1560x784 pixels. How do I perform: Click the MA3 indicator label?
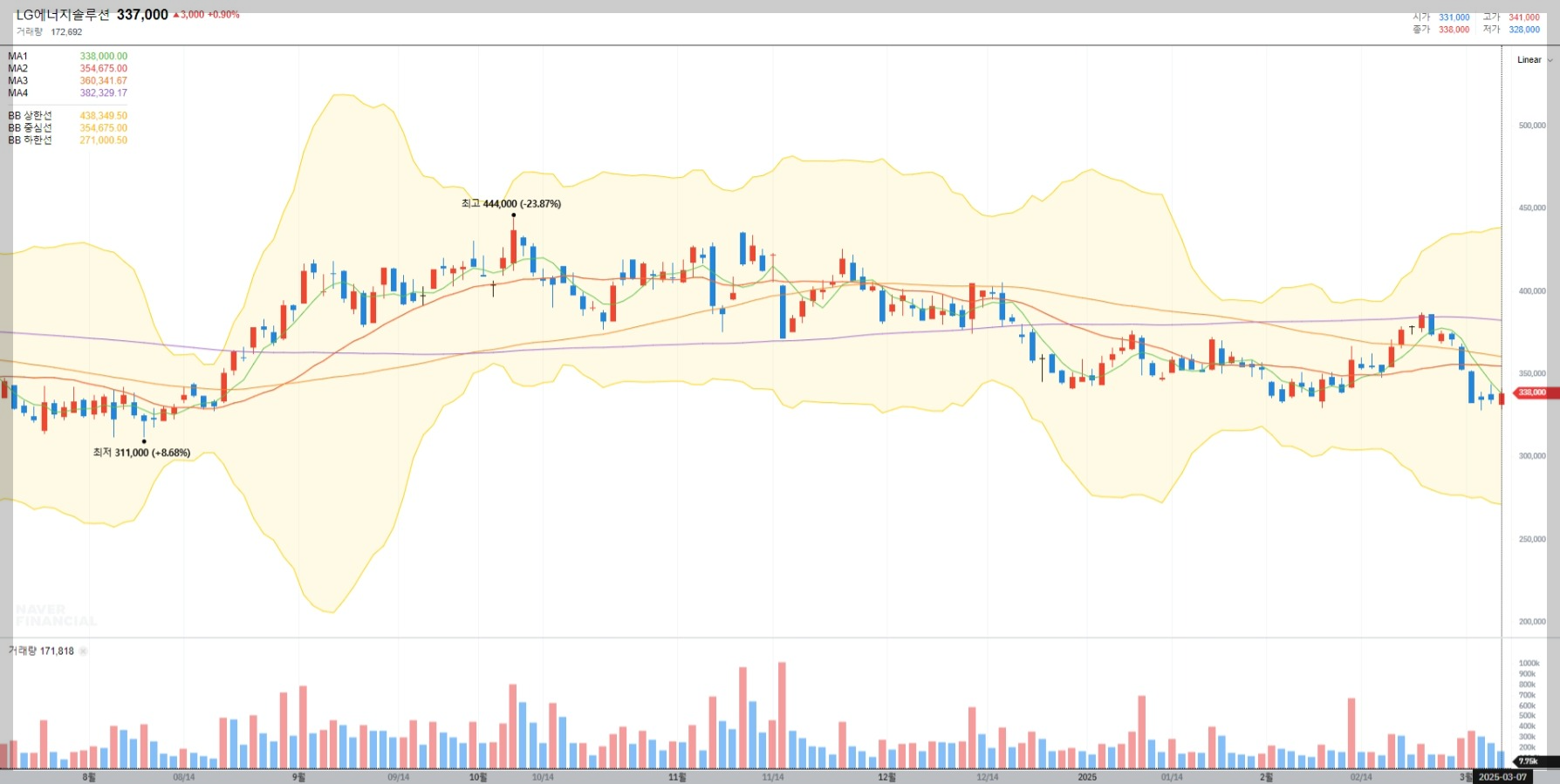tap(17, 81)
